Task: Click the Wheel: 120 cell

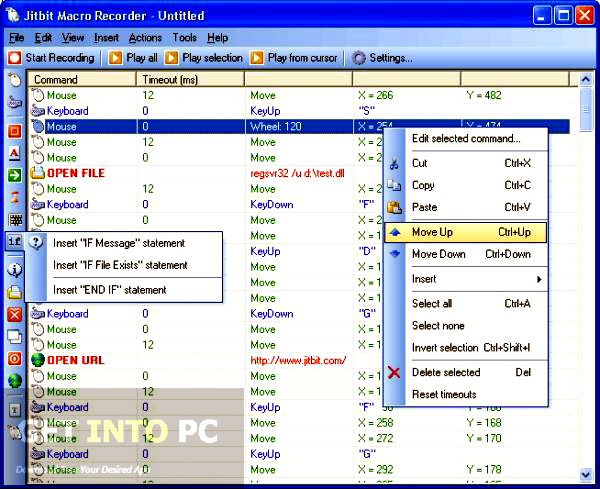Action: point(276,127)
